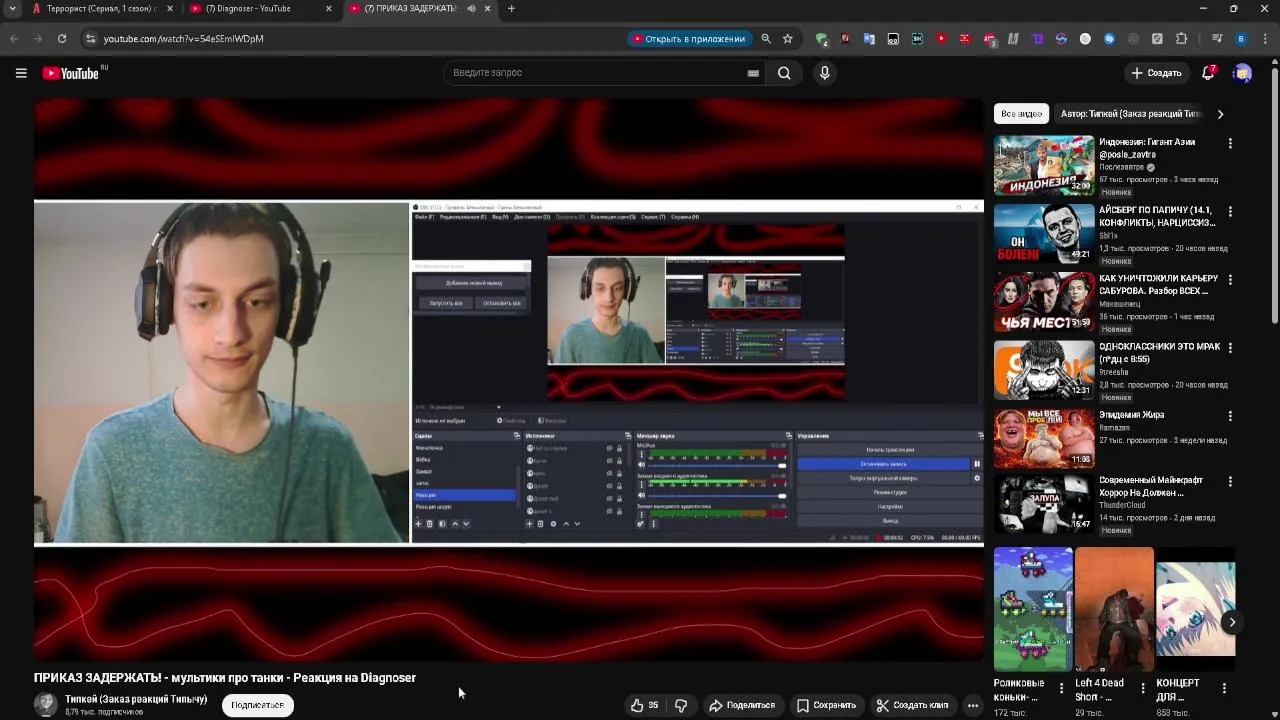This screenshot has width=1280, height=720.
Task: Reload the page with browser refresh icon
Action: coord(62,38)
